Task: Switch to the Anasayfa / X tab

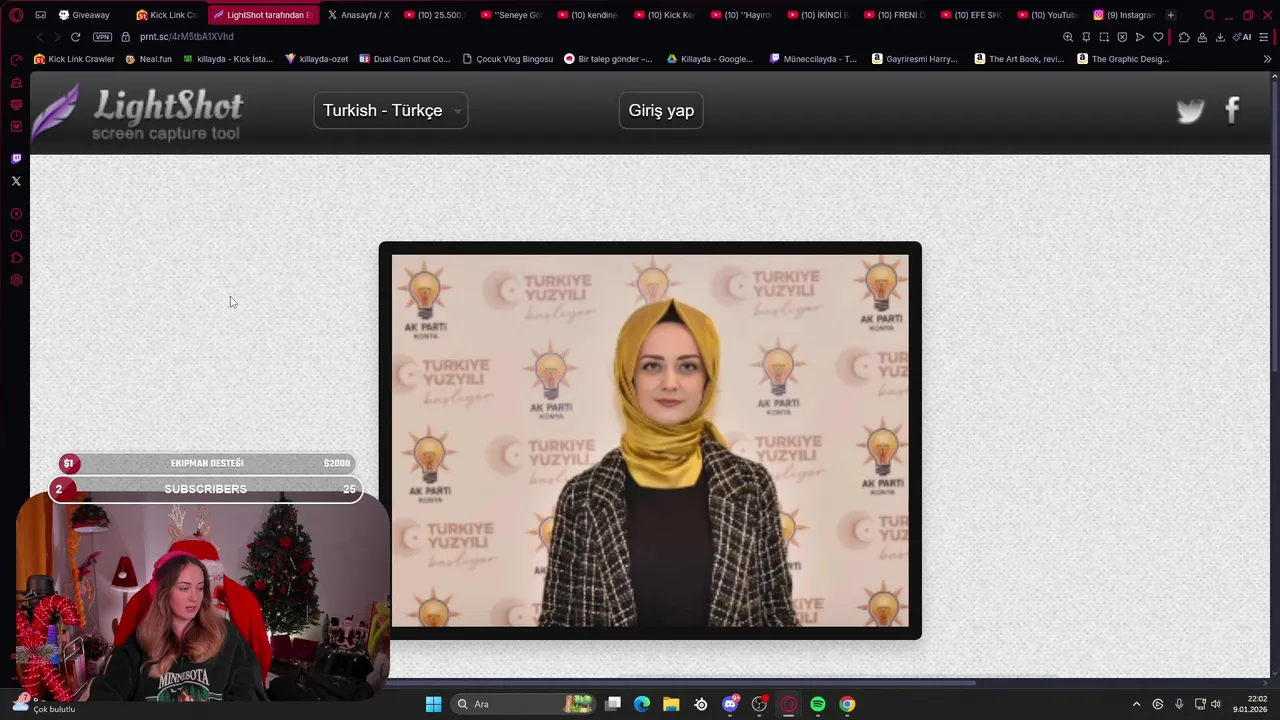Action: (359, 15)
